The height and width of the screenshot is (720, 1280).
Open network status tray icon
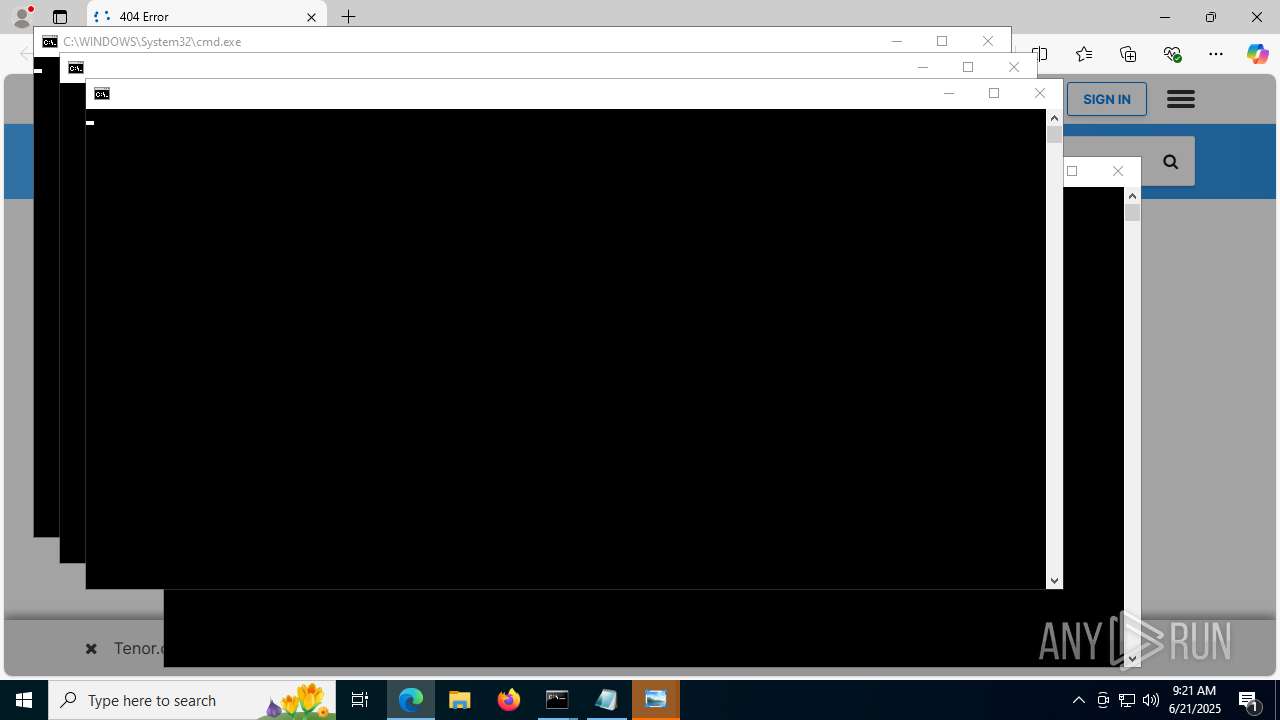click(x=1127, y=700)
